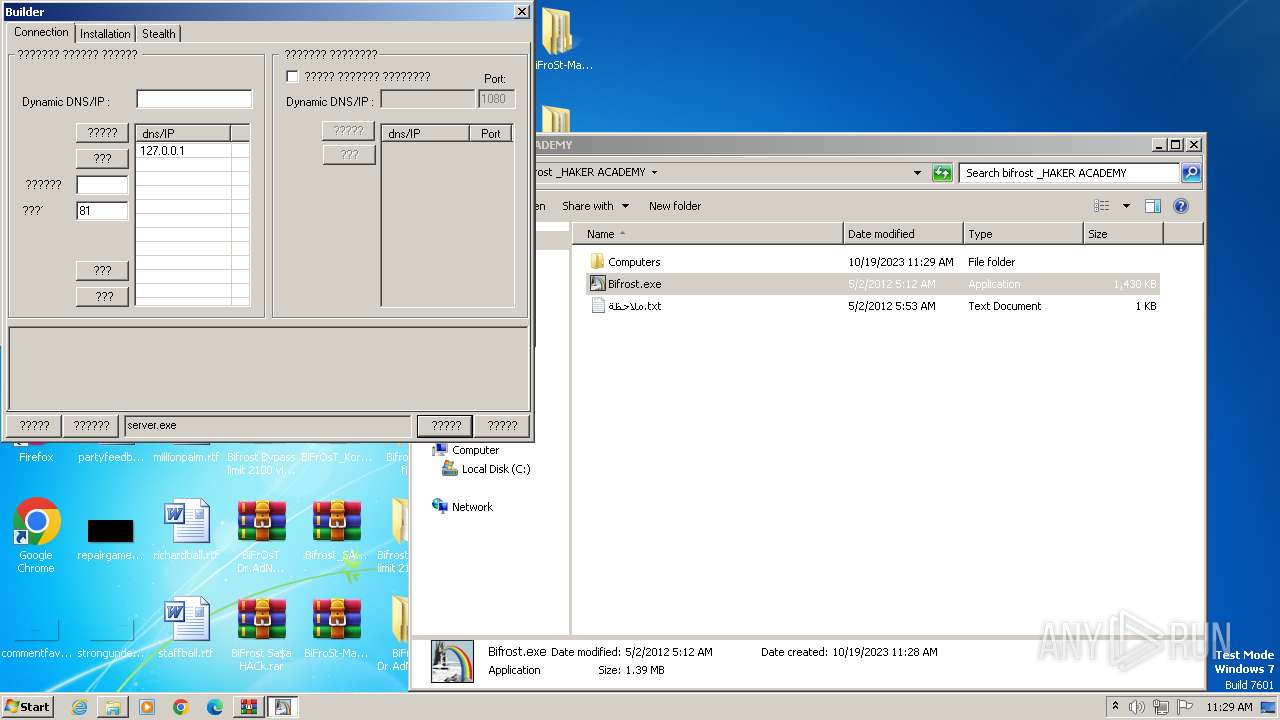The image size is (1280, 720).
Task: Click the rightmost button in Builder footer
Action: click(502, 425)
